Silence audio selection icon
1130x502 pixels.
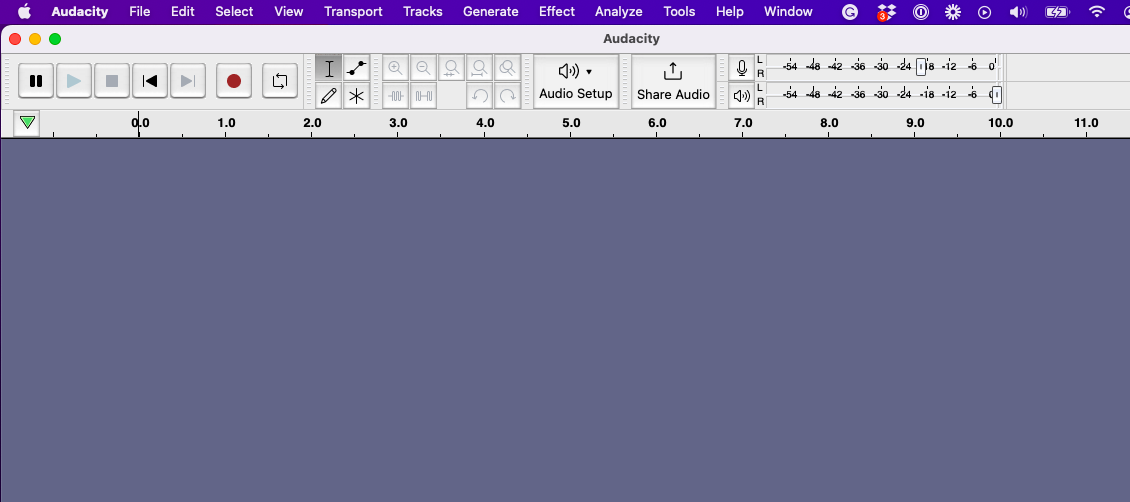point(423,95)
